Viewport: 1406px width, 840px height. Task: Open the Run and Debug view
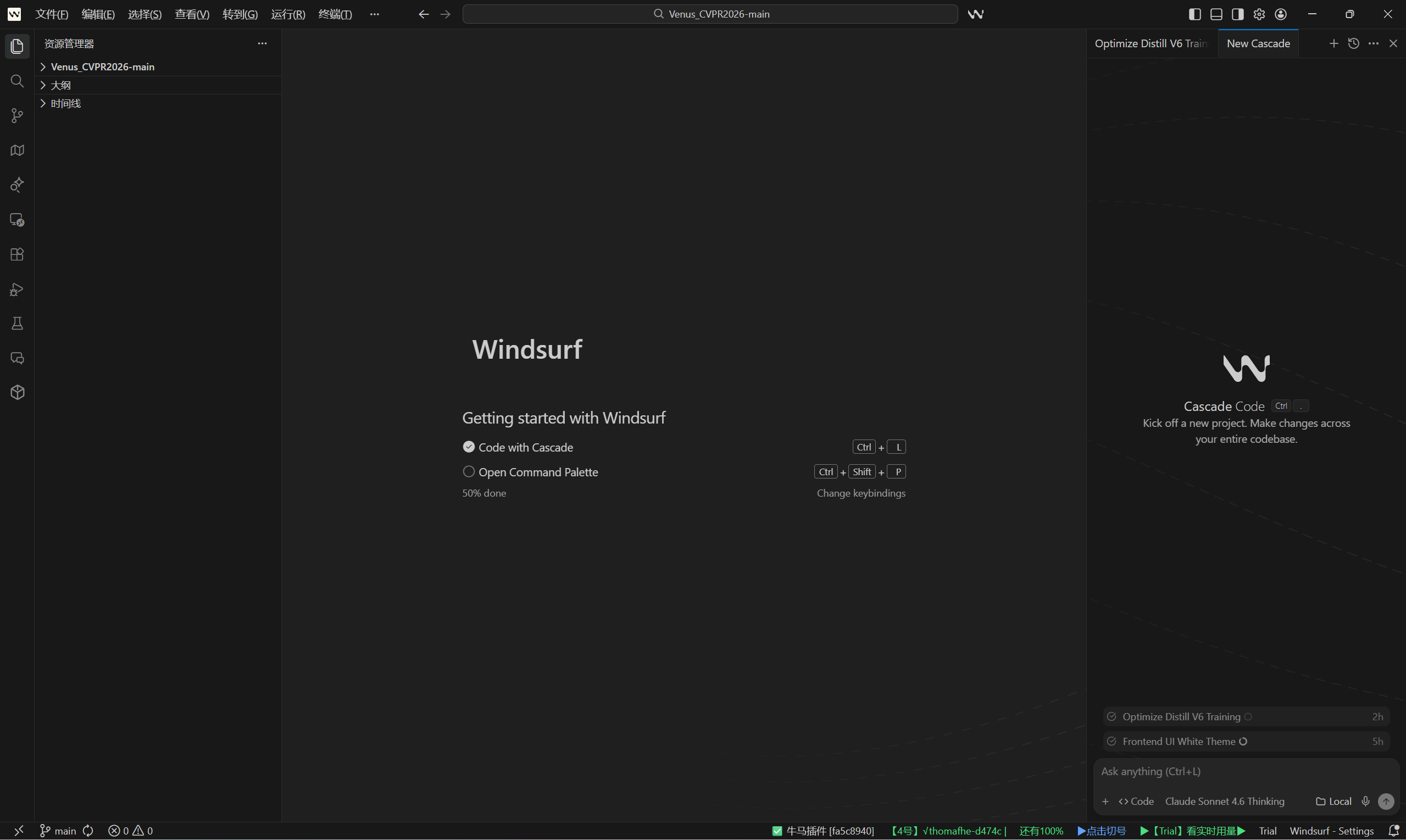coord(17,289)
